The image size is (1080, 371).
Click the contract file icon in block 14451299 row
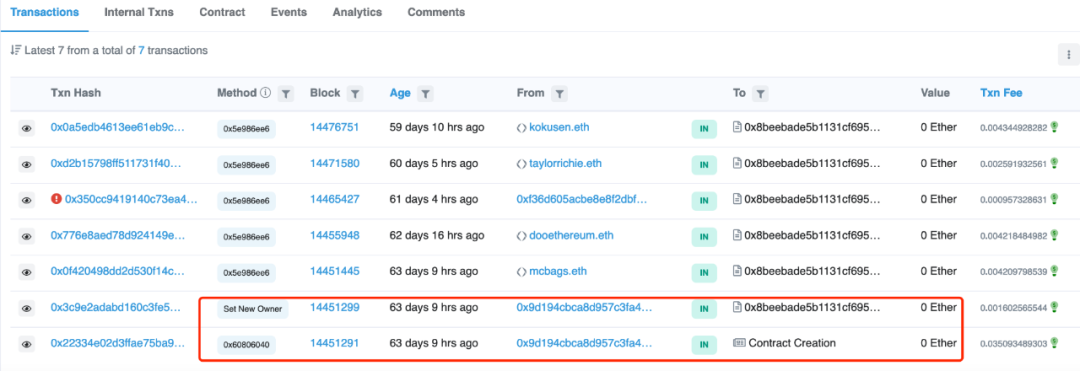(737, 307)
